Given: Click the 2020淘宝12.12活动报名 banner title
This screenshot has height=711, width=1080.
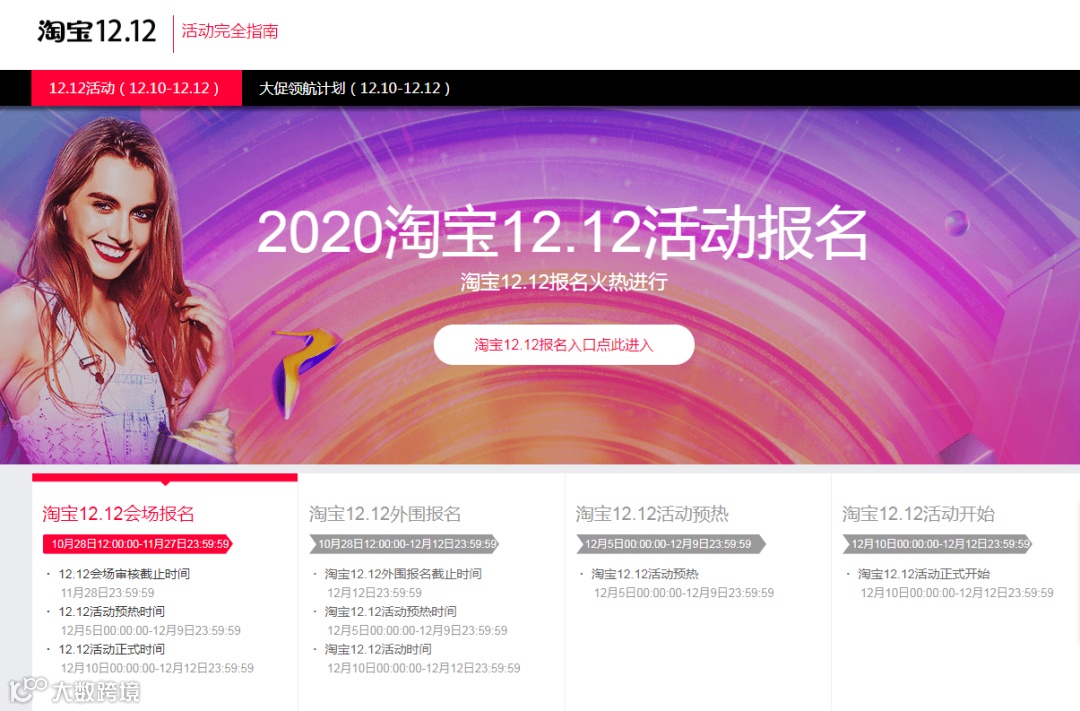Looking at the screenshot, I should coord(562,232).
